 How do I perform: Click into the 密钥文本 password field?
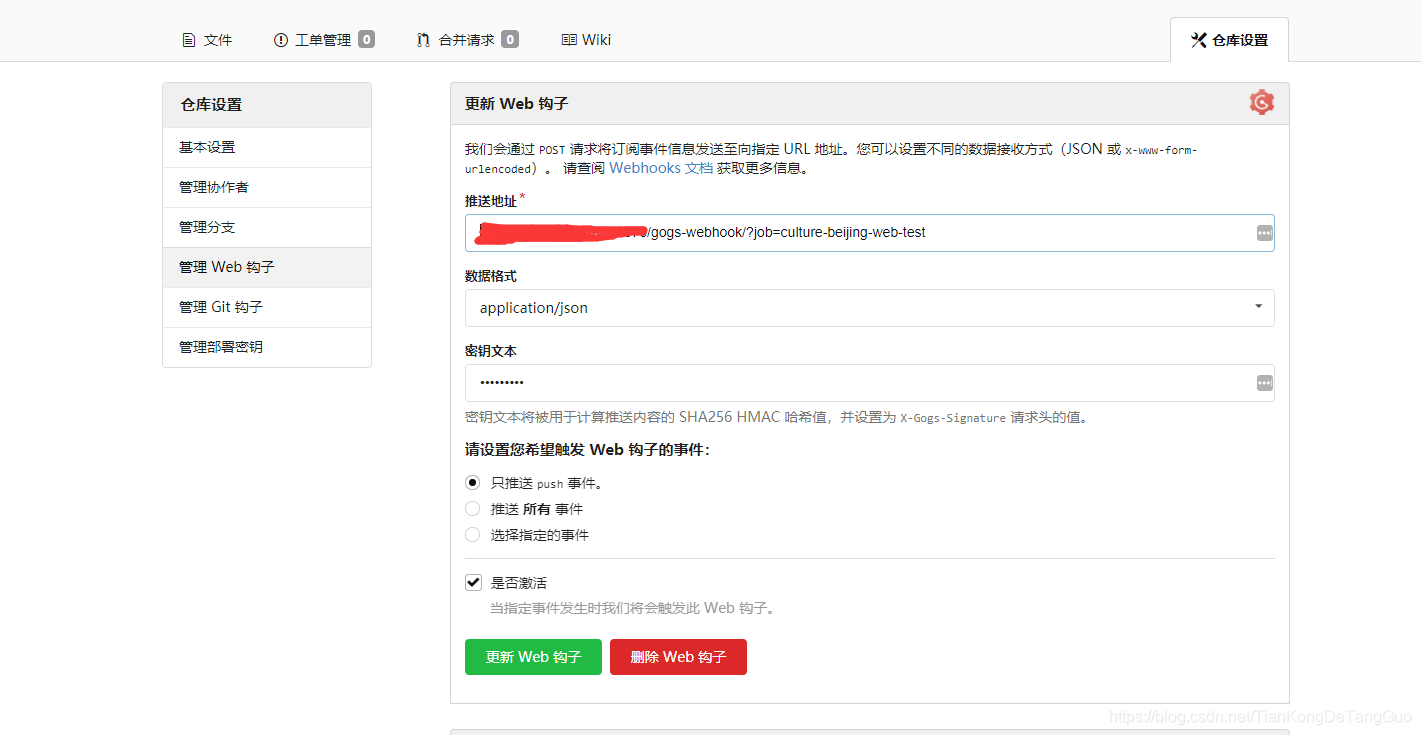tap(869, 383)
